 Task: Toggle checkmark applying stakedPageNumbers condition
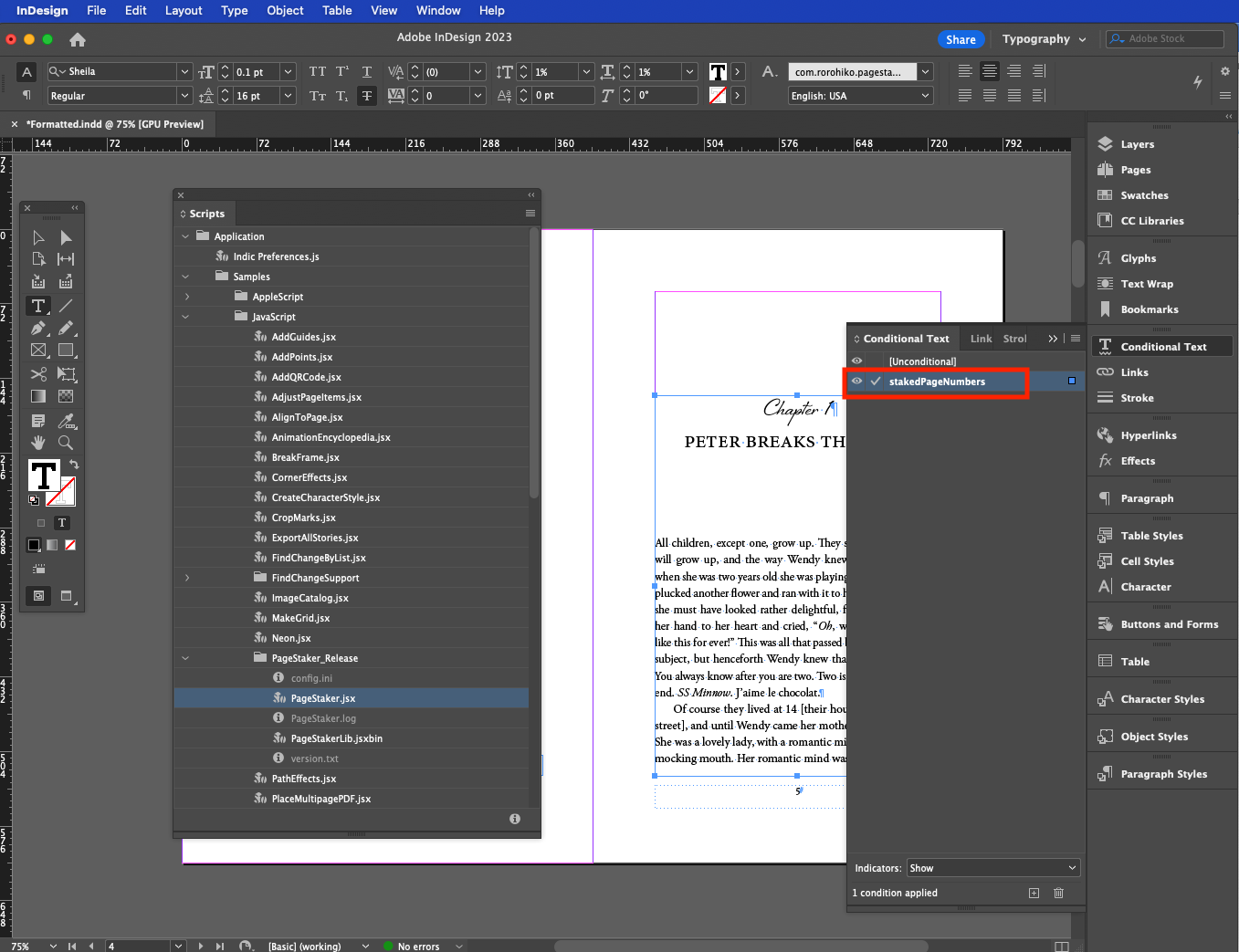pos(876,382)
